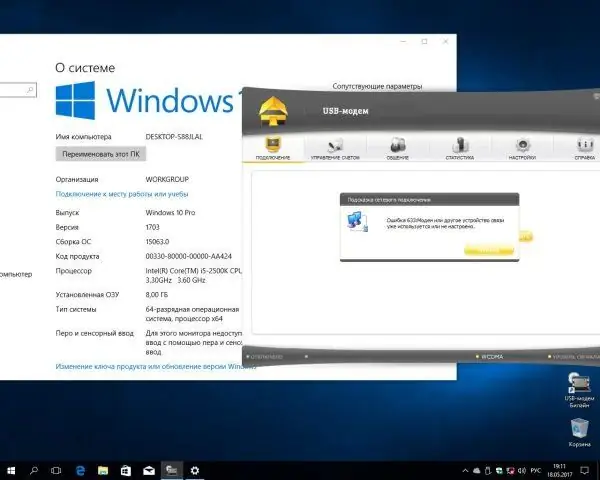Image resolution: width=600 pixels, height=480 pixels.
Task: Click the Windows logo in О системе
Action: [75, 100]
